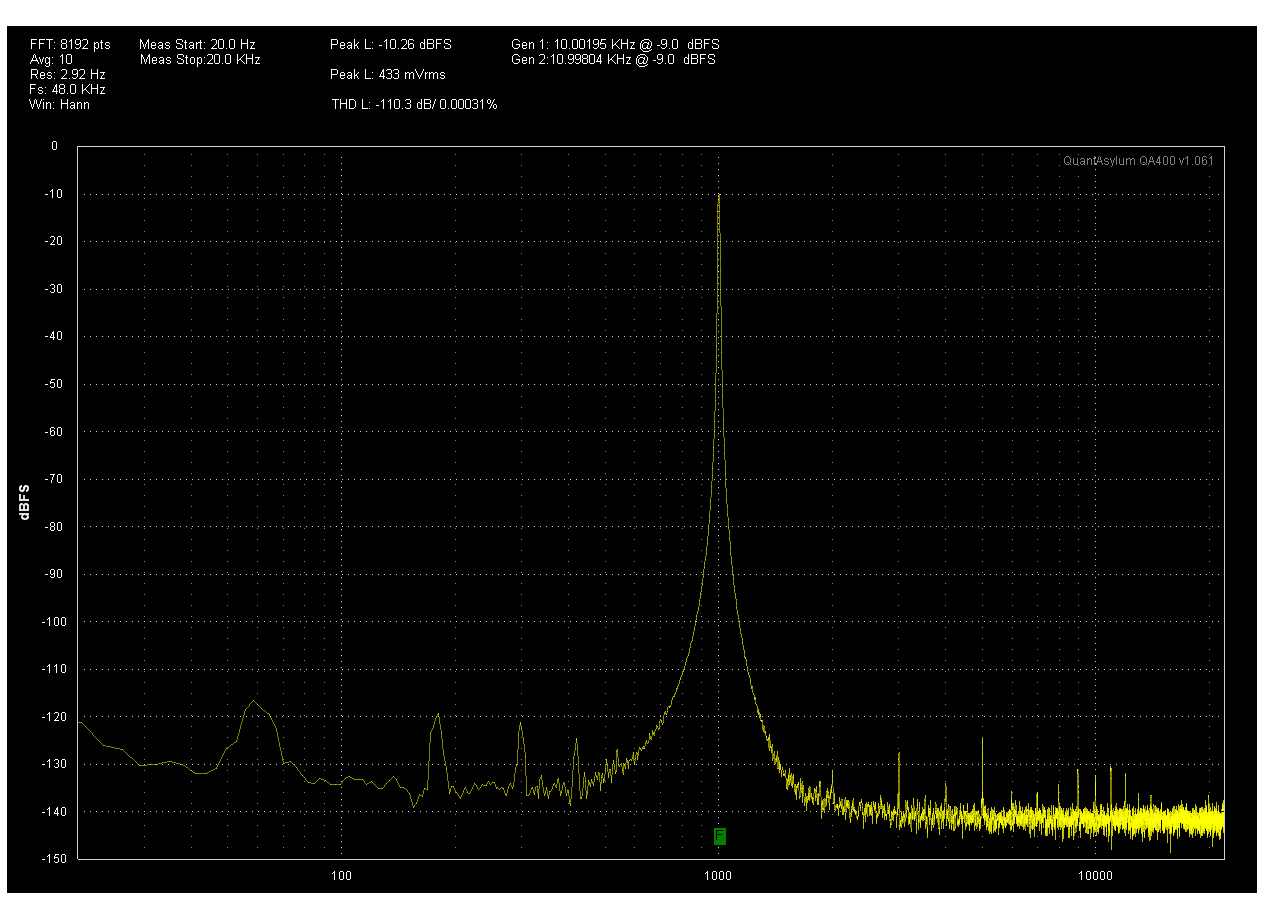Select the 'Win: Hann' window text
1265x920 pixels.
tap(60, 104)
